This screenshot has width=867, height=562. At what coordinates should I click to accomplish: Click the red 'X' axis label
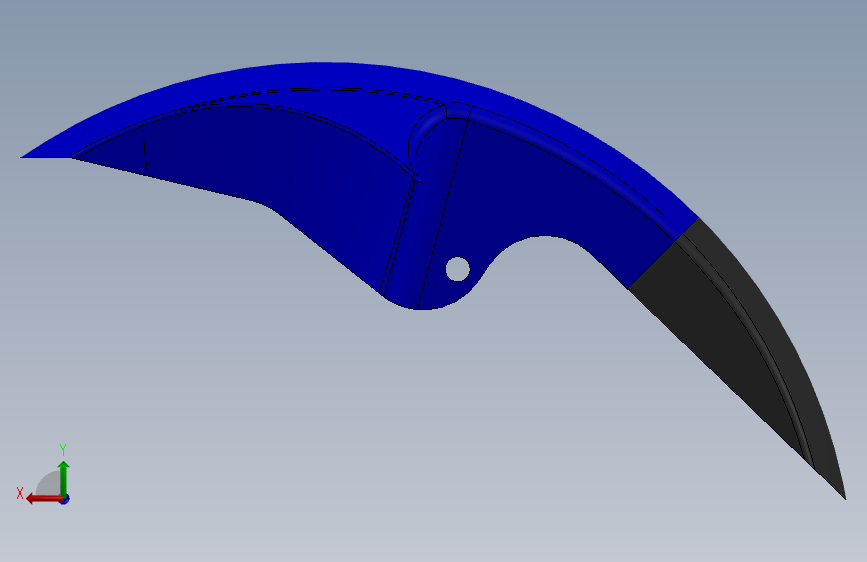pyautogui.click(x=20, y=493)
